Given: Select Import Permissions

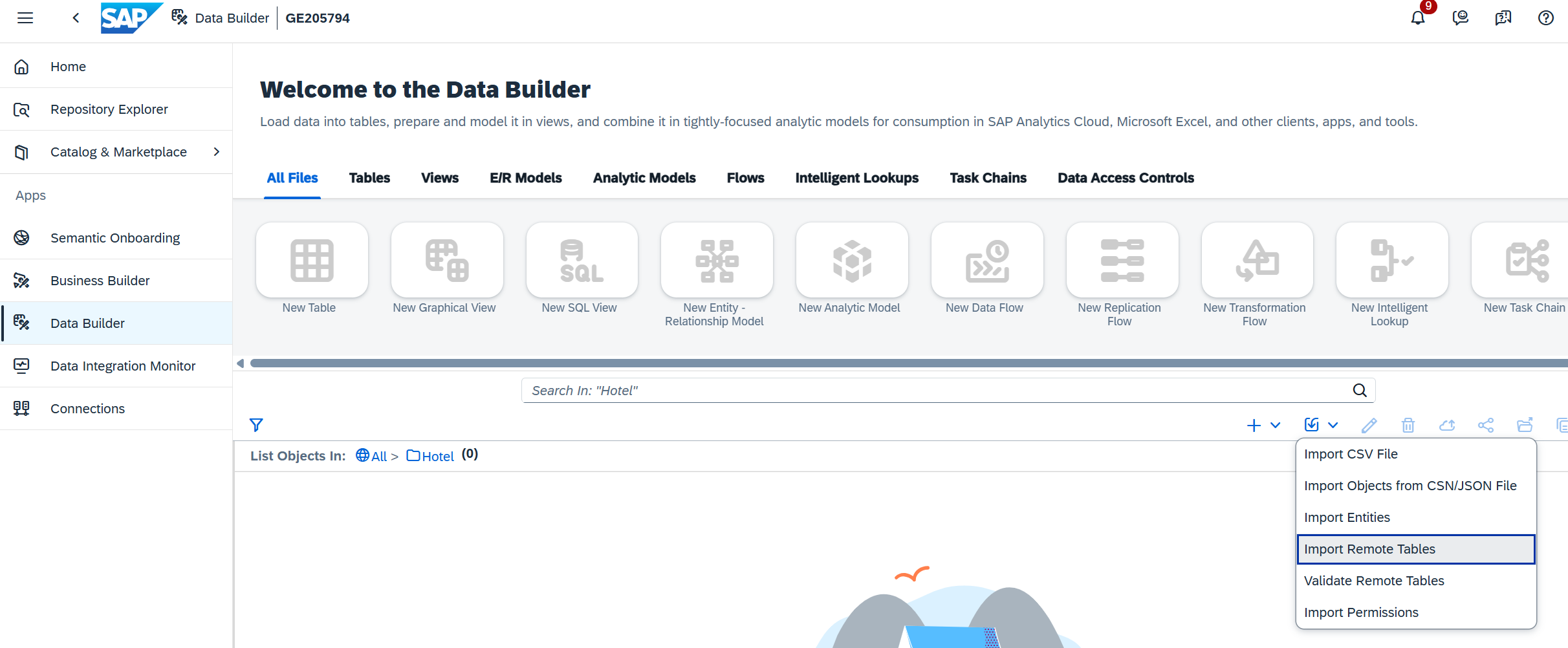Looking at the screenshot, I should click(x=1416, y=612).
